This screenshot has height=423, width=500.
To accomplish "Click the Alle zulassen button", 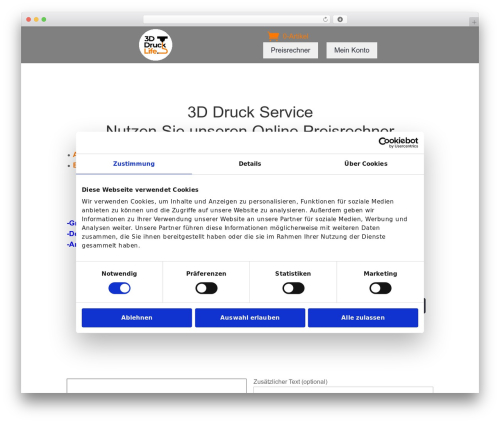I will click(363, 318).
